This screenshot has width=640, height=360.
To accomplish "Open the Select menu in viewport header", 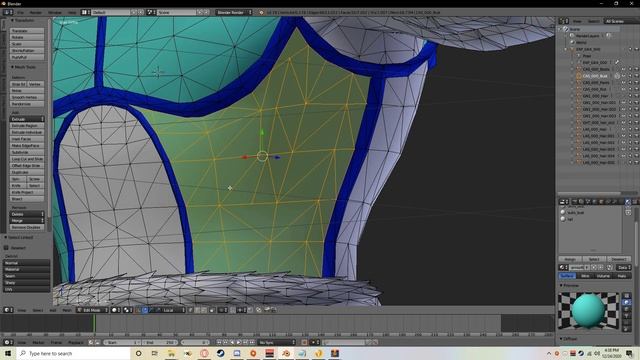I will point(38,310).
